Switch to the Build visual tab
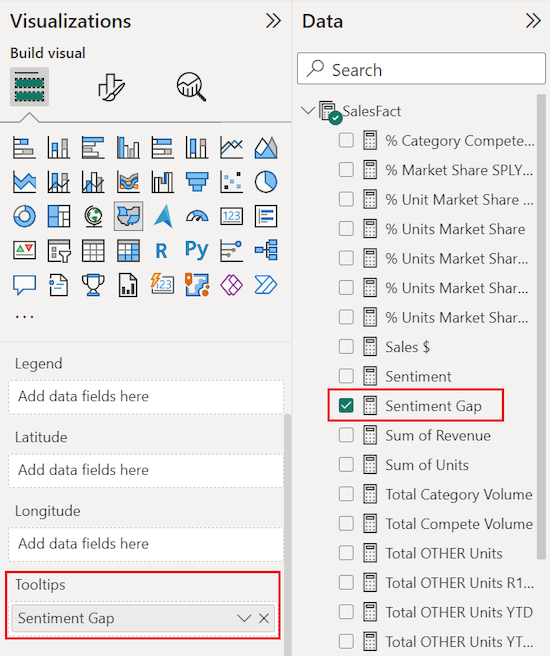 (x=29, y=87)
